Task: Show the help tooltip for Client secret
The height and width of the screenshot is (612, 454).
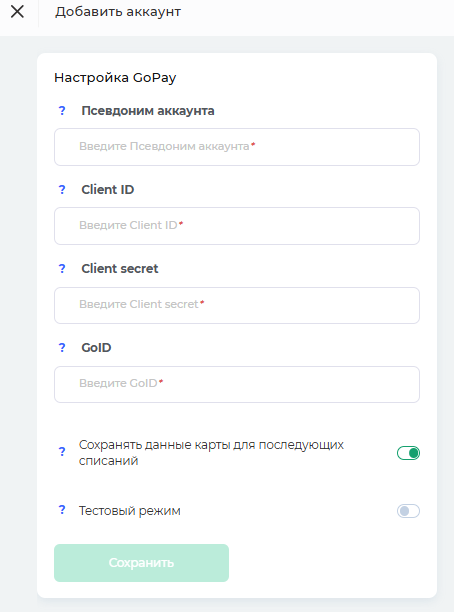Action: 62,269
